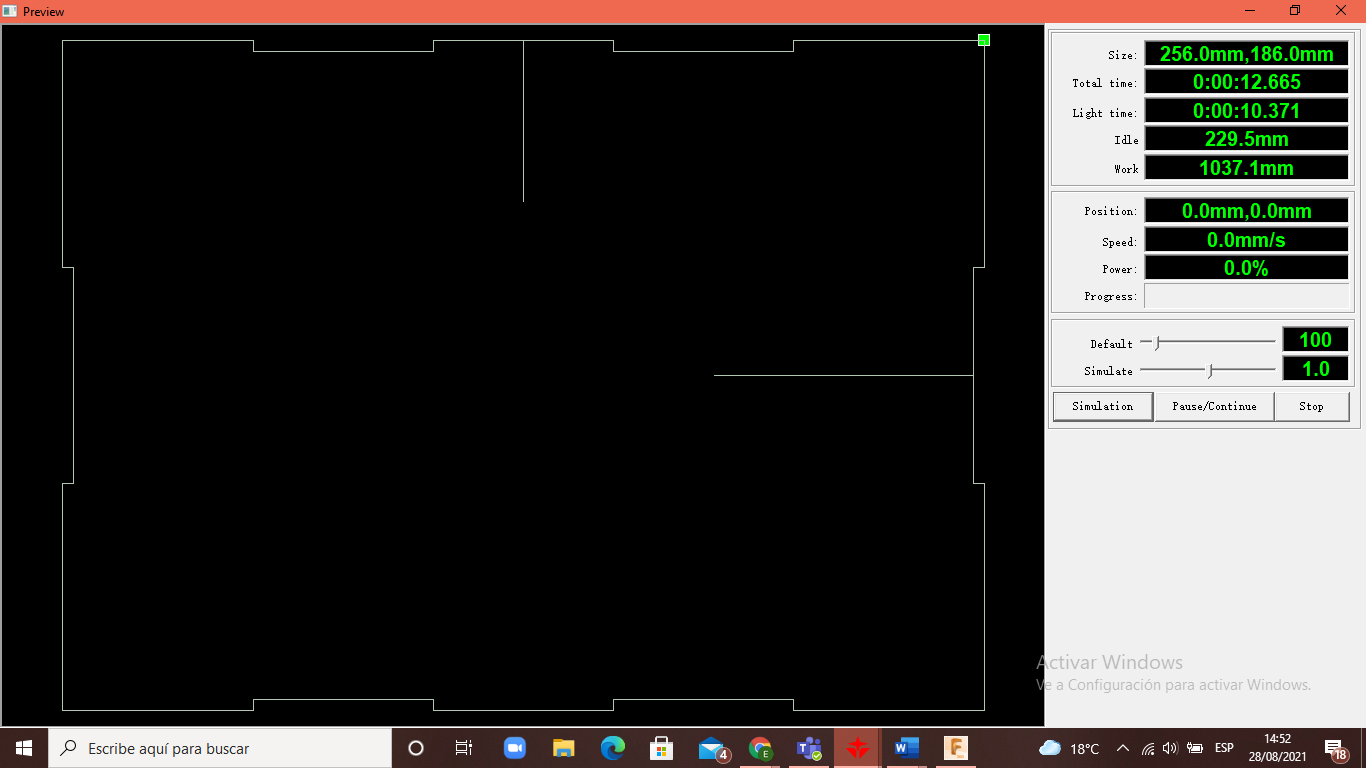The width and height of the screenshot is (1366, 768).
Task: Select the Light time value 0:00:10.371
Action: click(x=1246, y=111)
